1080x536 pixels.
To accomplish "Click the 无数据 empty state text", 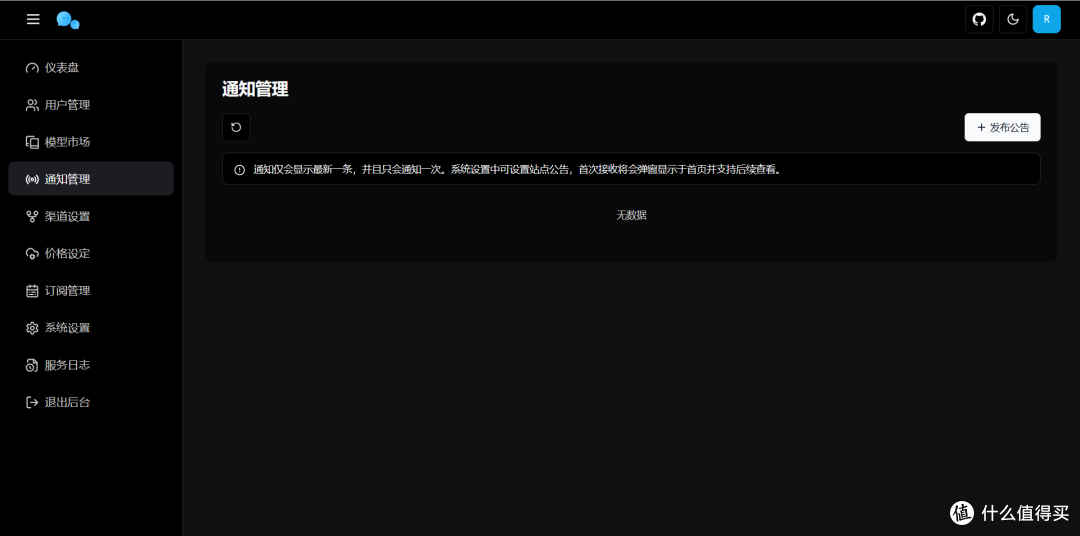I will point(631,215).
